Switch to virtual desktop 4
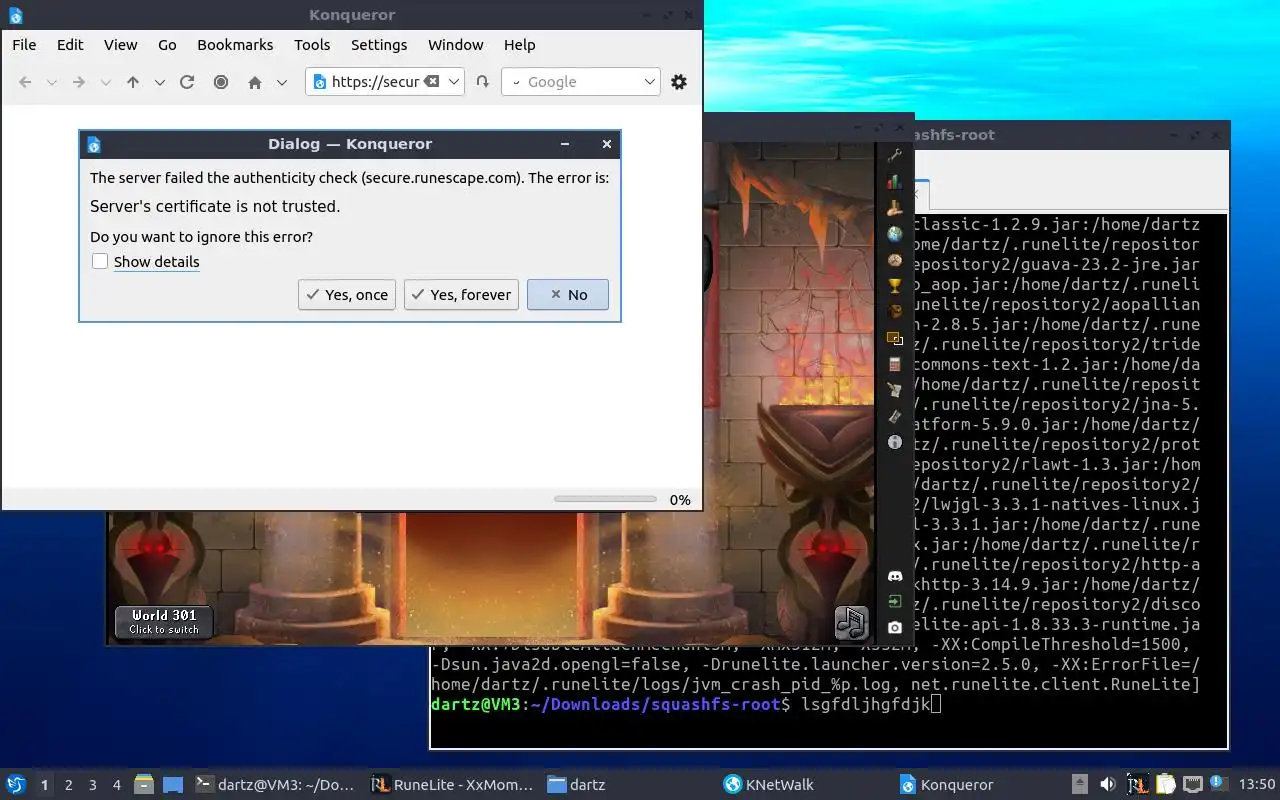1280x800 pixels. point(116,785)
